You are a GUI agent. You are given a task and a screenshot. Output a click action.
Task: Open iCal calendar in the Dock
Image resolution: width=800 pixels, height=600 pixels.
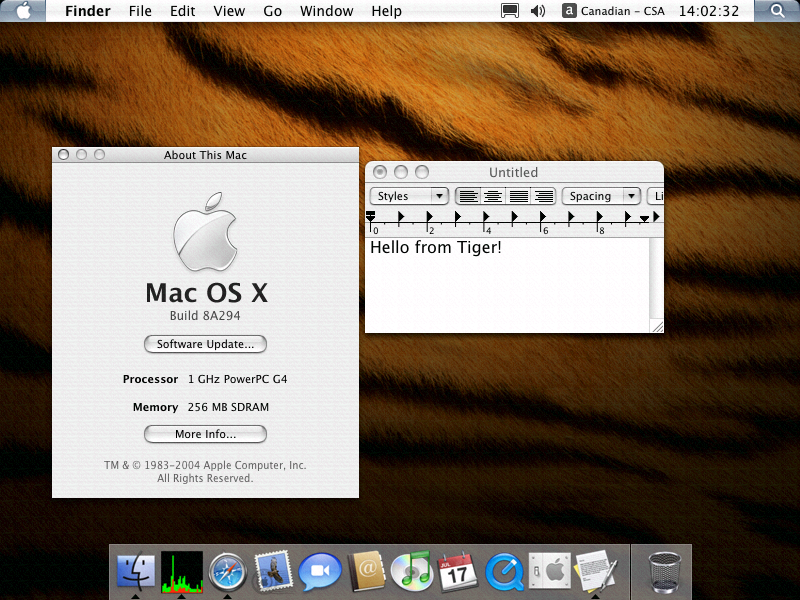458,572
